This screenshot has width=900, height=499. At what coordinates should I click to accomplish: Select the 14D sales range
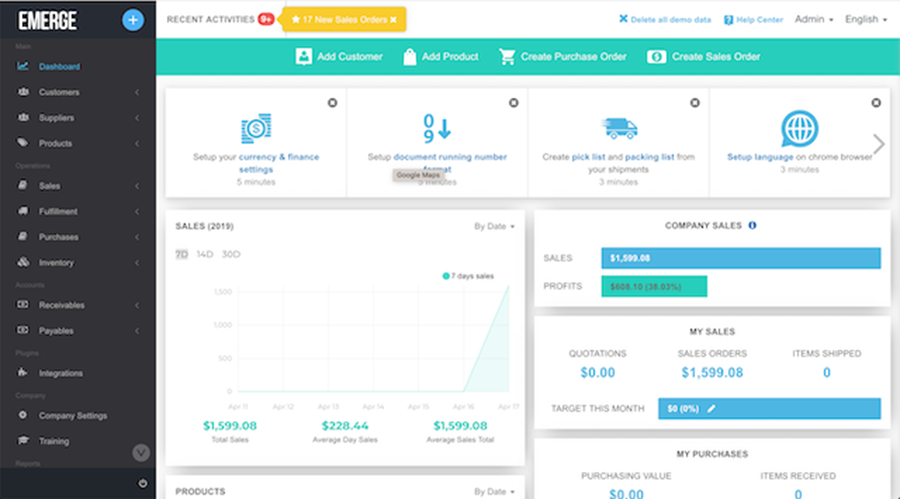point(204,254)
